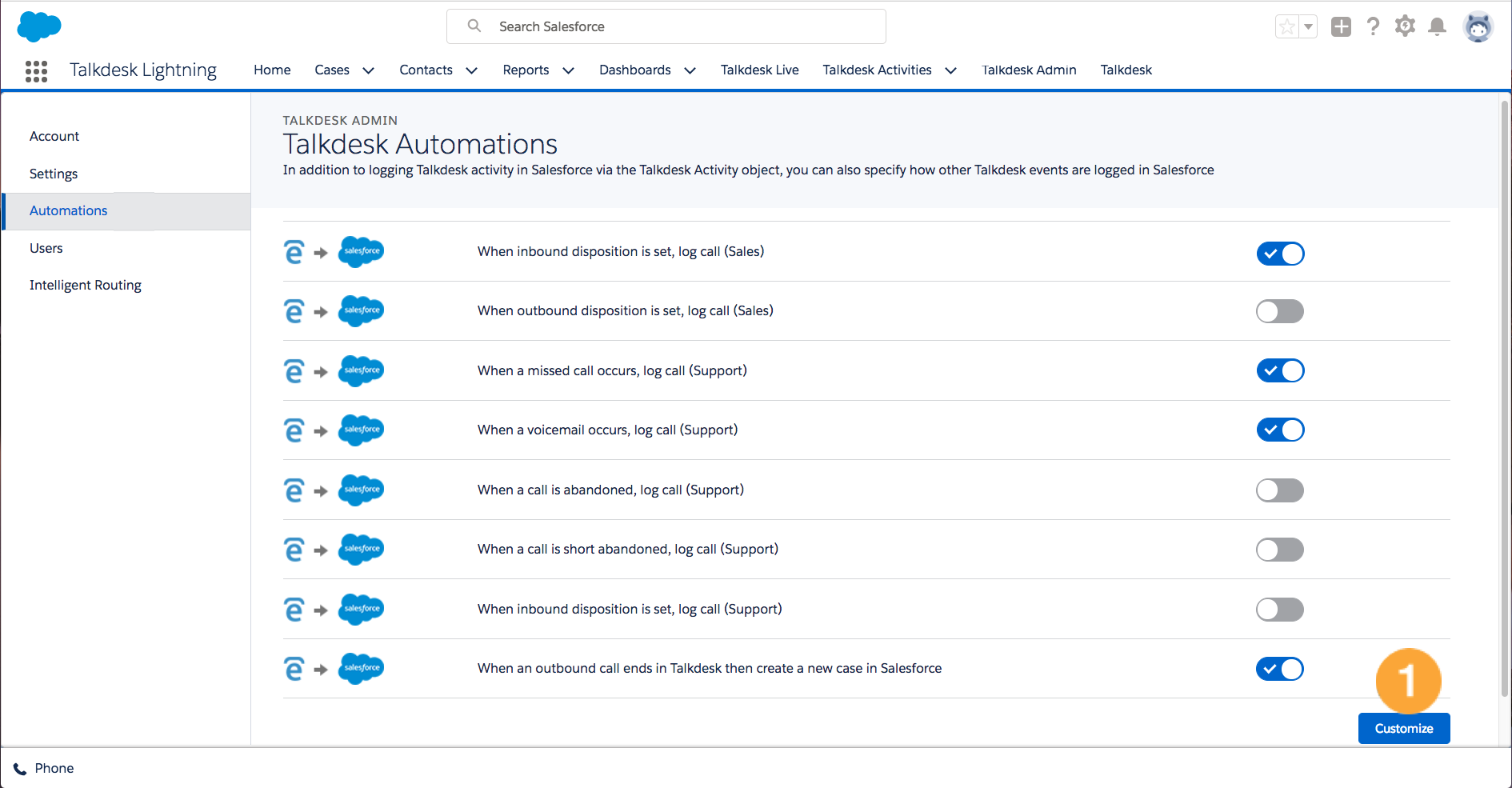This screenshot has width=1512, height=788.
Task: Click Salesforce logo in voicemail row
Action: point(362,430)
